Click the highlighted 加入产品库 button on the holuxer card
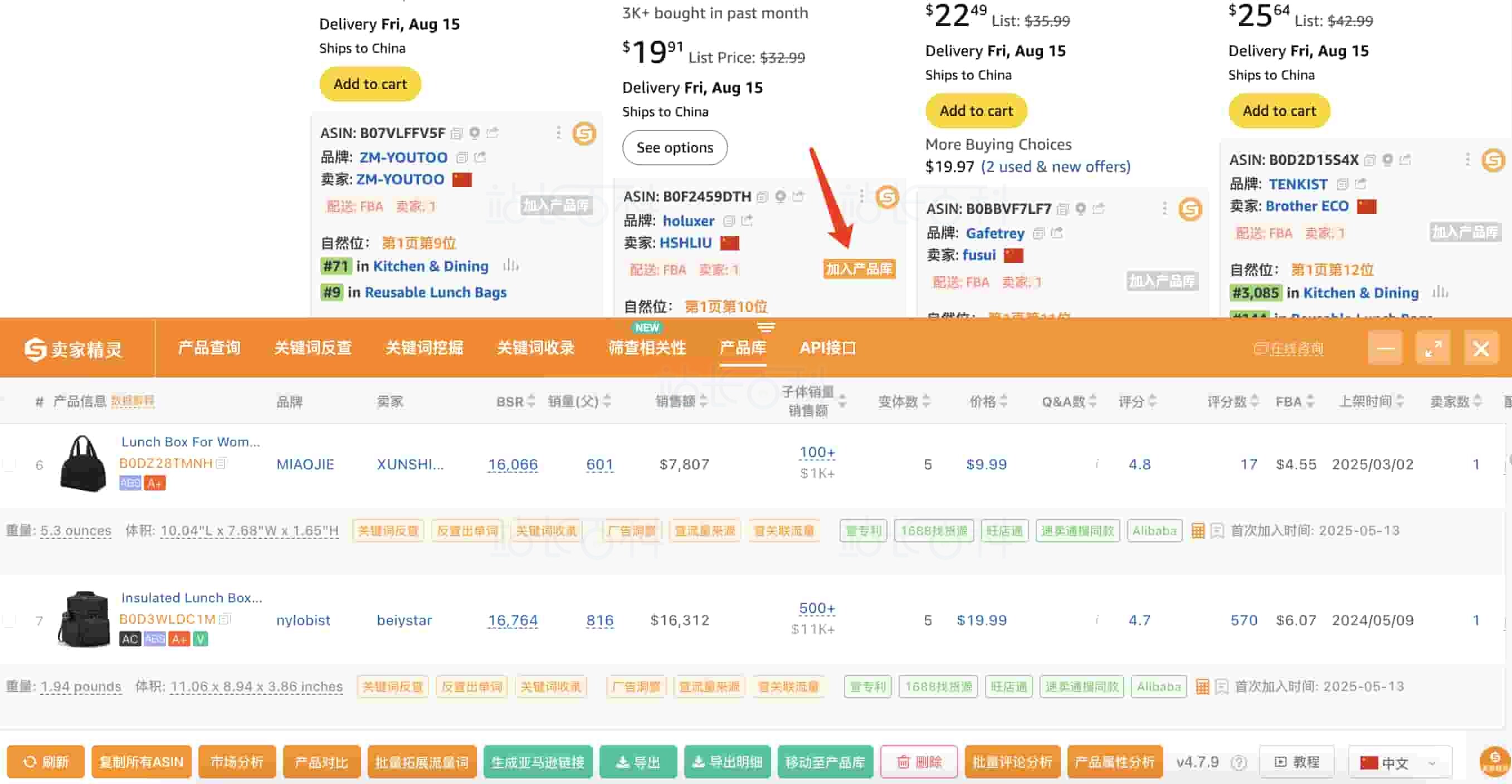This screenshot has height=784, width=1512. (x=859, y=269)
